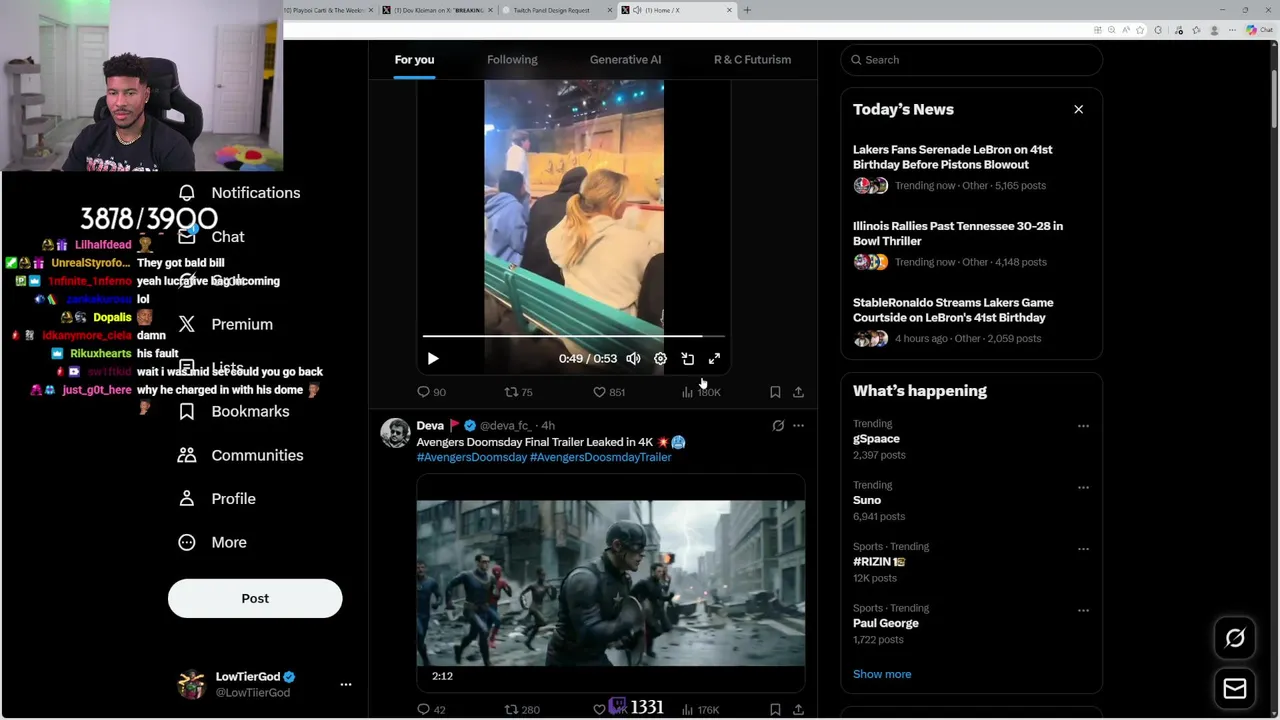Open Grok floating button at bottom right
Image resolution: width=1280 pixels, height=720 pixels.
click(x=1235, y=638)
